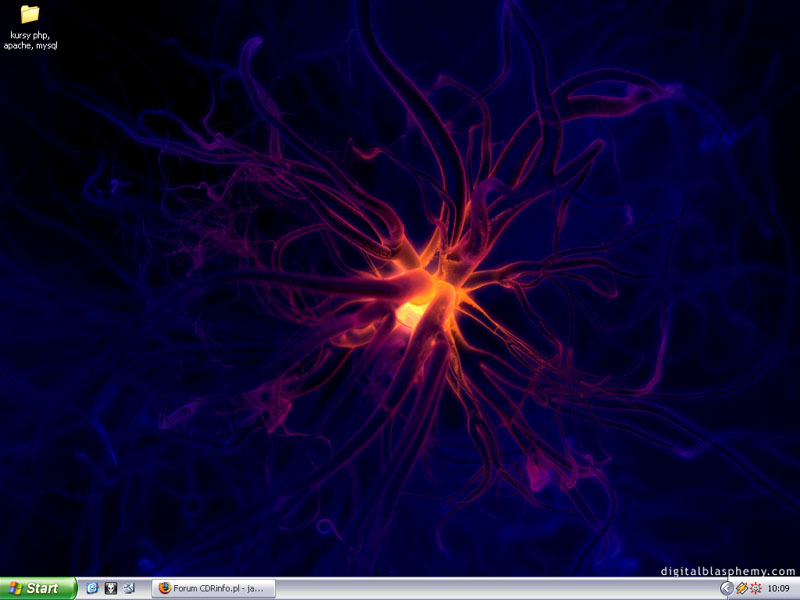
Task: Restore the 'Forum CDRinfo.pl' Firefox taskbar window
Action: (213, 588)
